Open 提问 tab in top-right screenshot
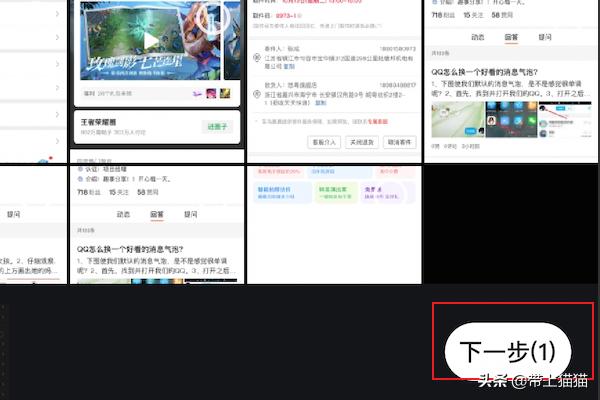Image resolution: width=600 pixels, height=400 pixels. (544, 36)
